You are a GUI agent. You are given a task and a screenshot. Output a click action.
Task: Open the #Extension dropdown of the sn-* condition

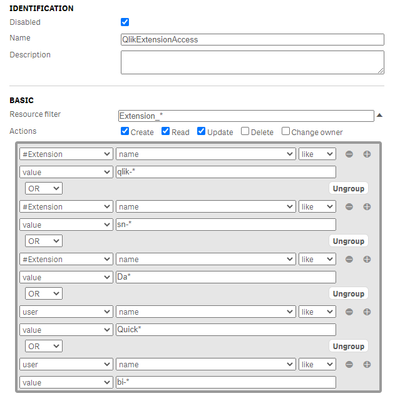coord(66,207)
